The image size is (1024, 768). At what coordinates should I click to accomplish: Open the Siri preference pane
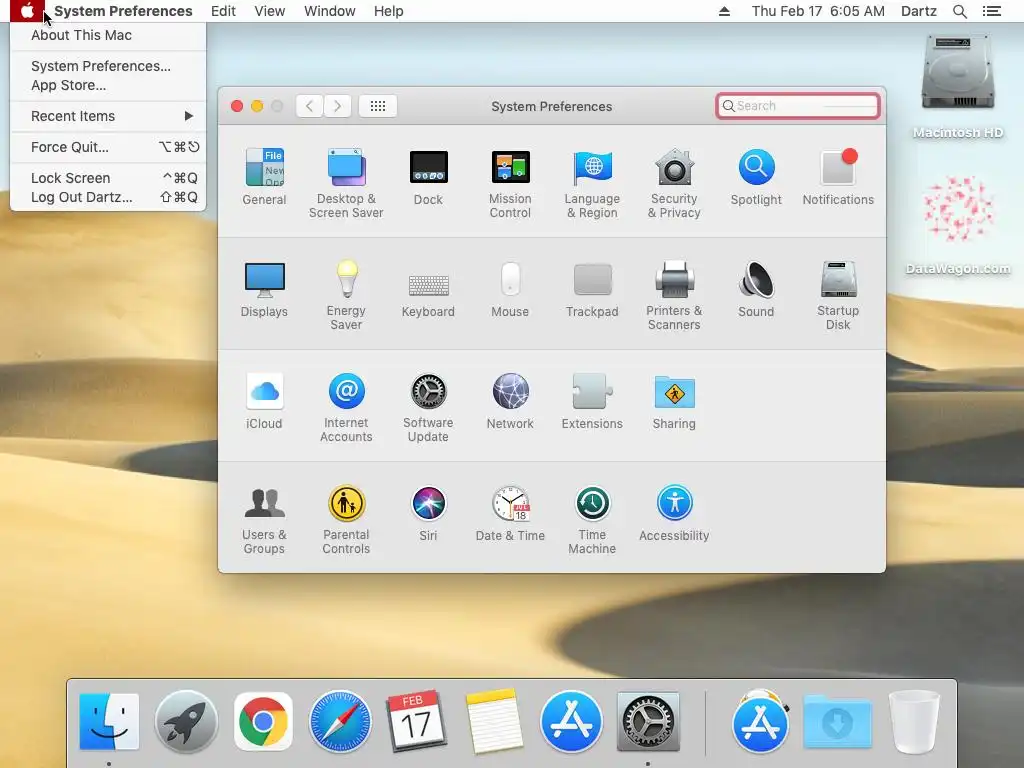428,513
